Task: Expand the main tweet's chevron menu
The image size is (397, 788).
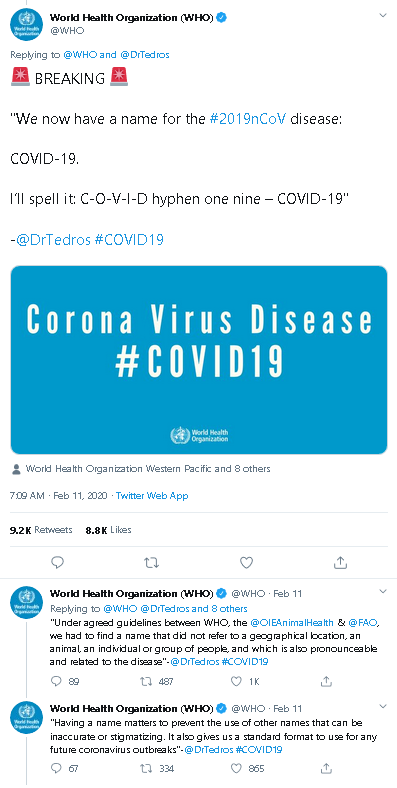Action: pyautogui.click(x=383, y=16)
